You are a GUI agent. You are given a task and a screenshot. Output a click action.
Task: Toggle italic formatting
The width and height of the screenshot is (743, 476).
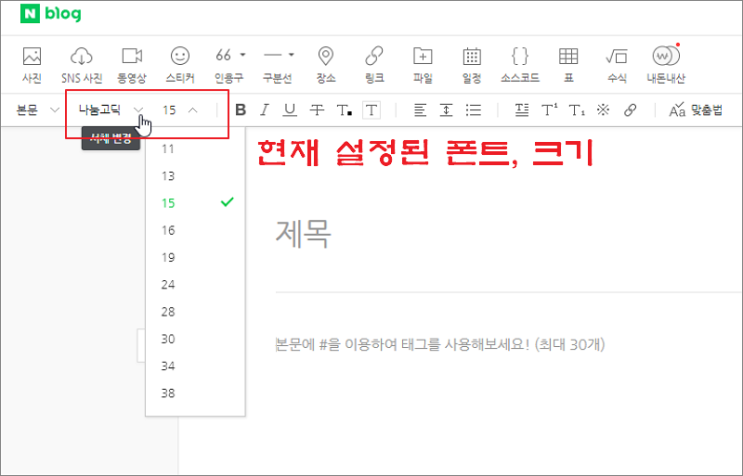tap(265, 110)
